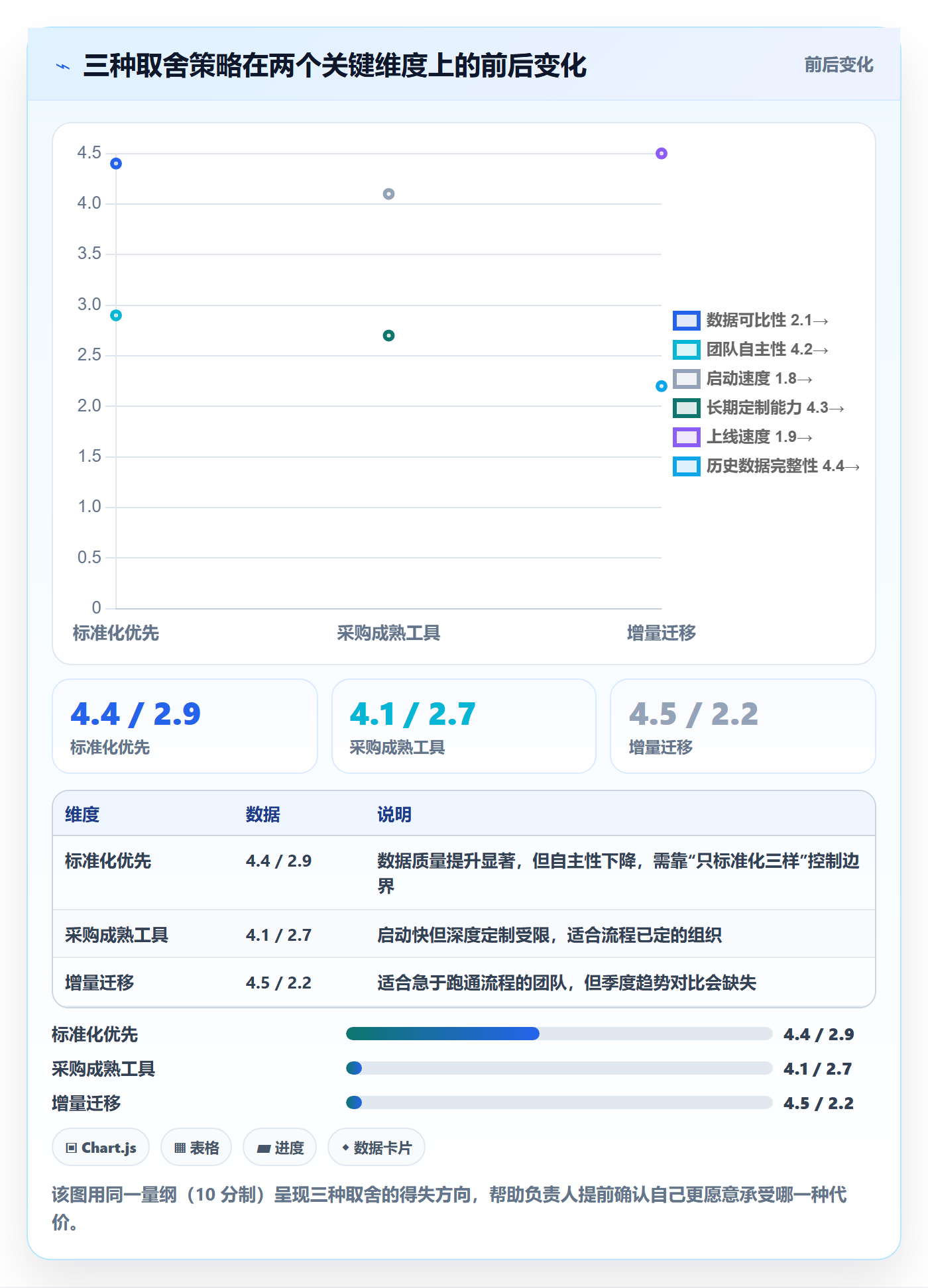Select the light blue data point at 2.2
The height and width of the screenshot is (1288, 928).
tap(662, 386)
